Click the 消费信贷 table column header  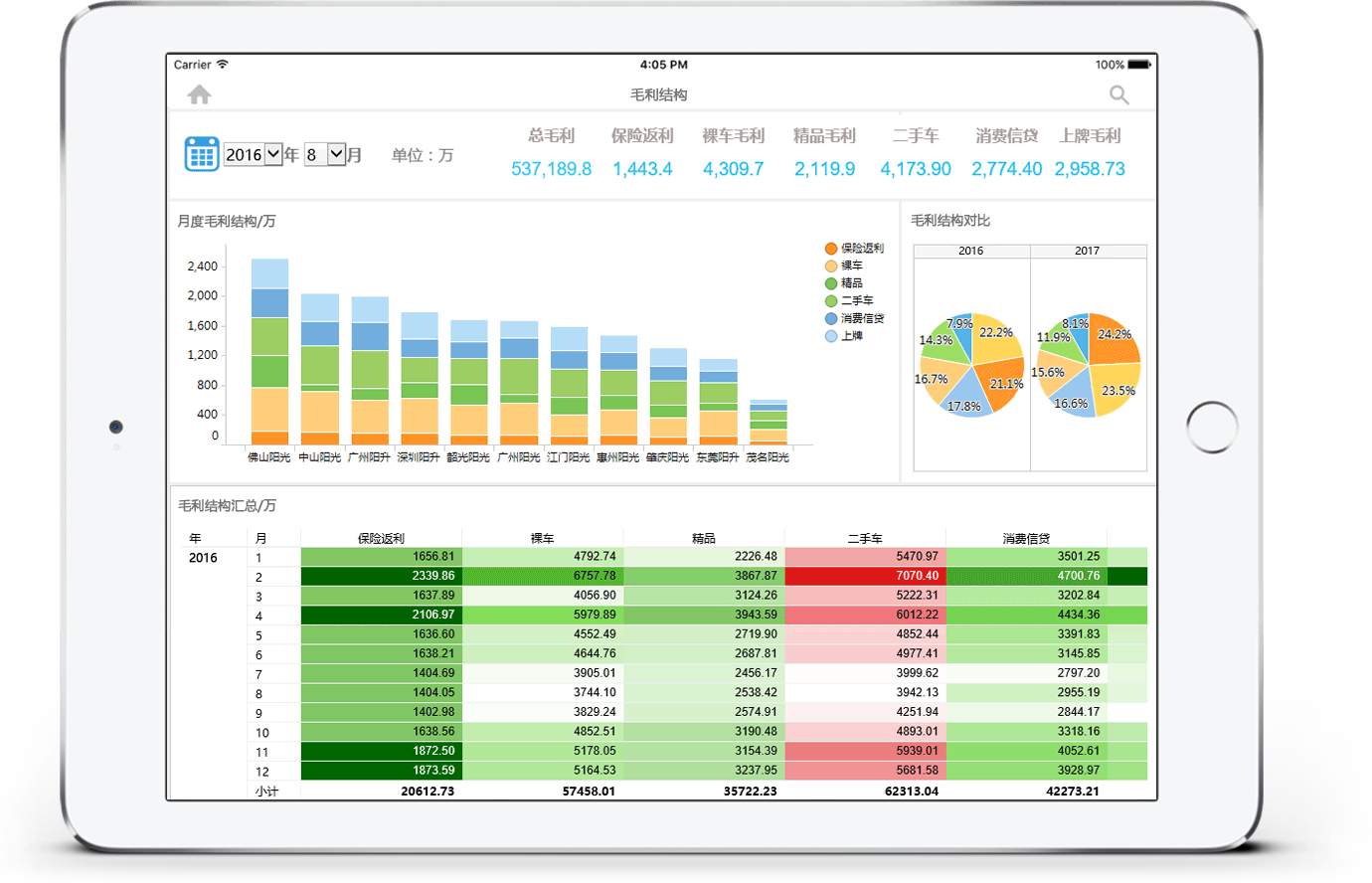[1026, 538]
